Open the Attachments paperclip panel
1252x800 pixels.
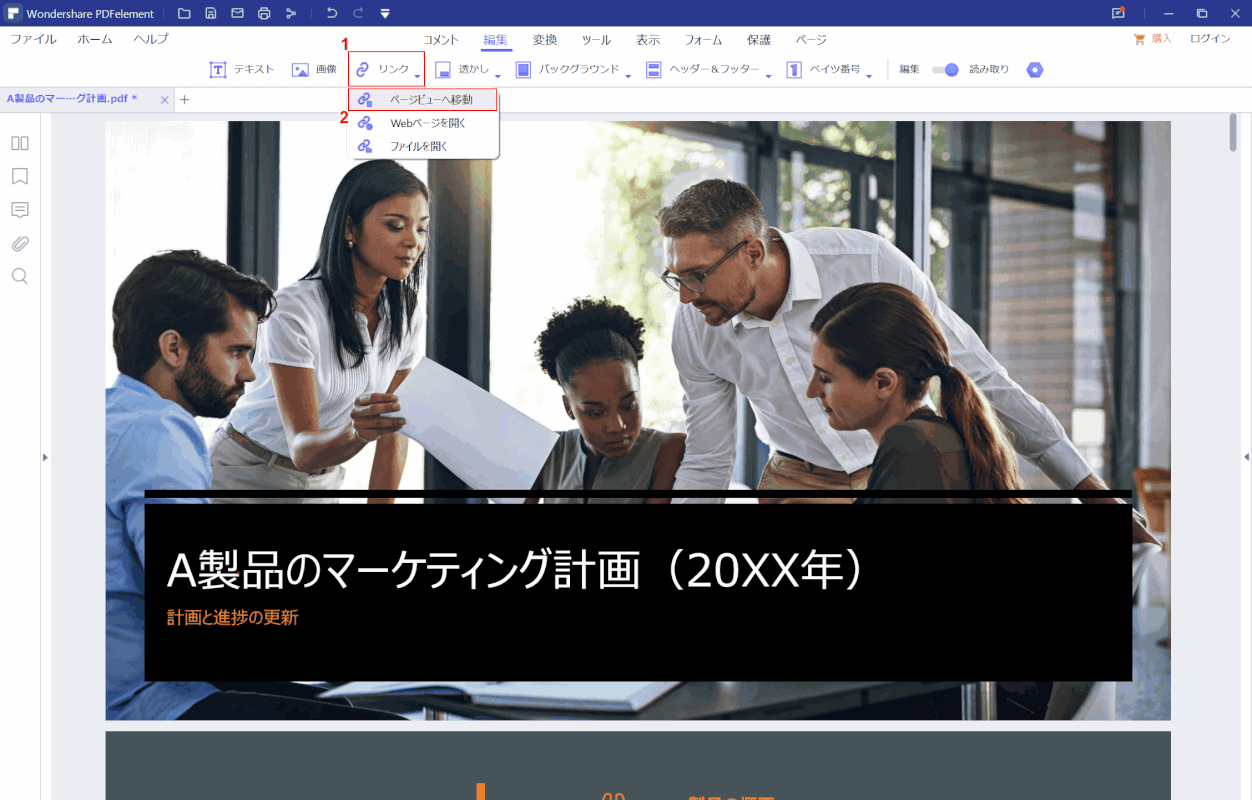(x=20, y=243)
